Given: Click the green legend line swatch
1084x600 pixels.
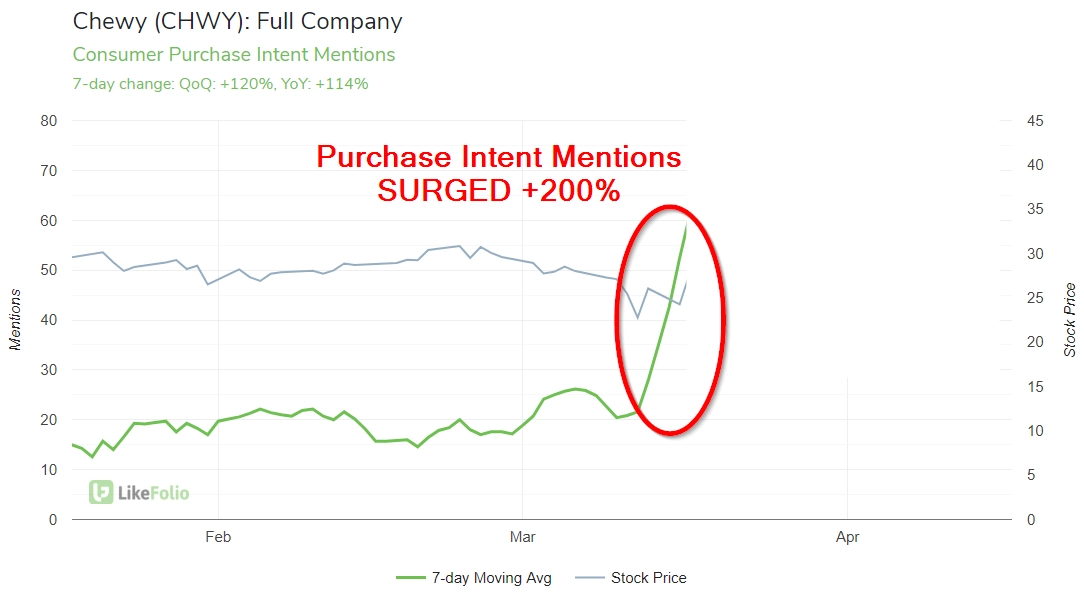Looking at the screenshot, I should pyautogui.click(x=411, y=578).
